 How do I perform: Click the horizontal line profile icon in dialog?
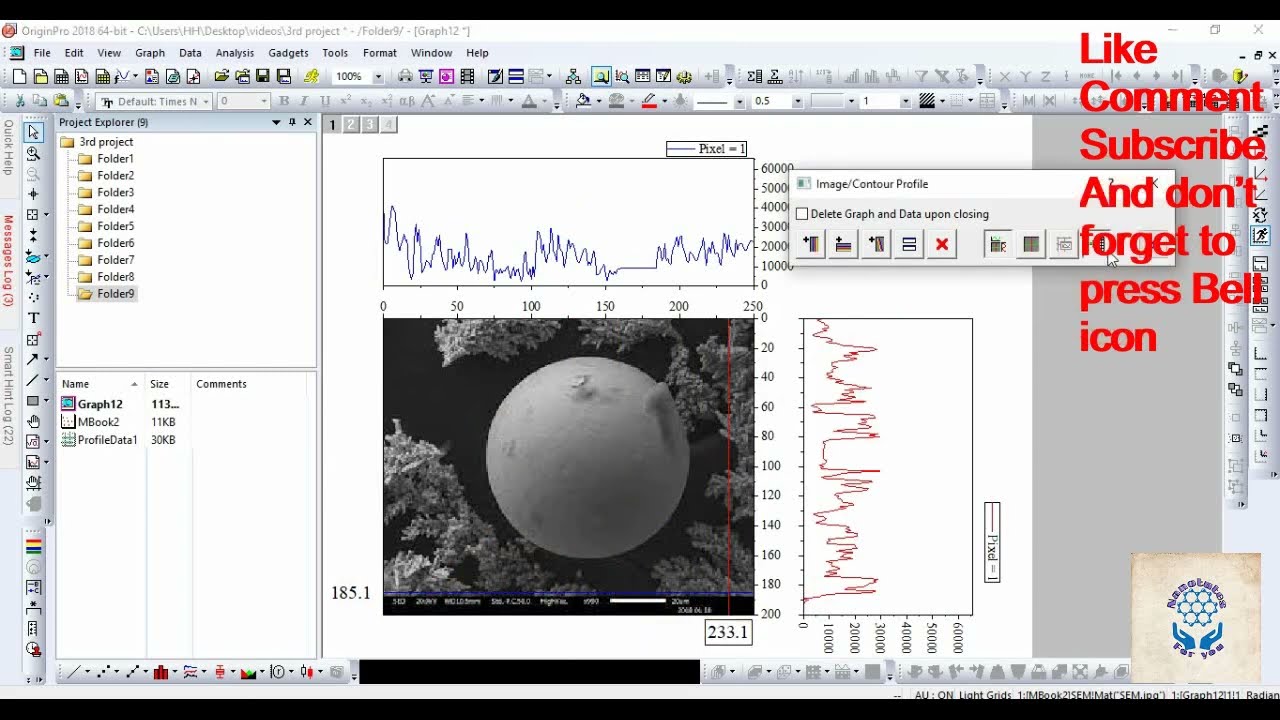tap(844, 244)
